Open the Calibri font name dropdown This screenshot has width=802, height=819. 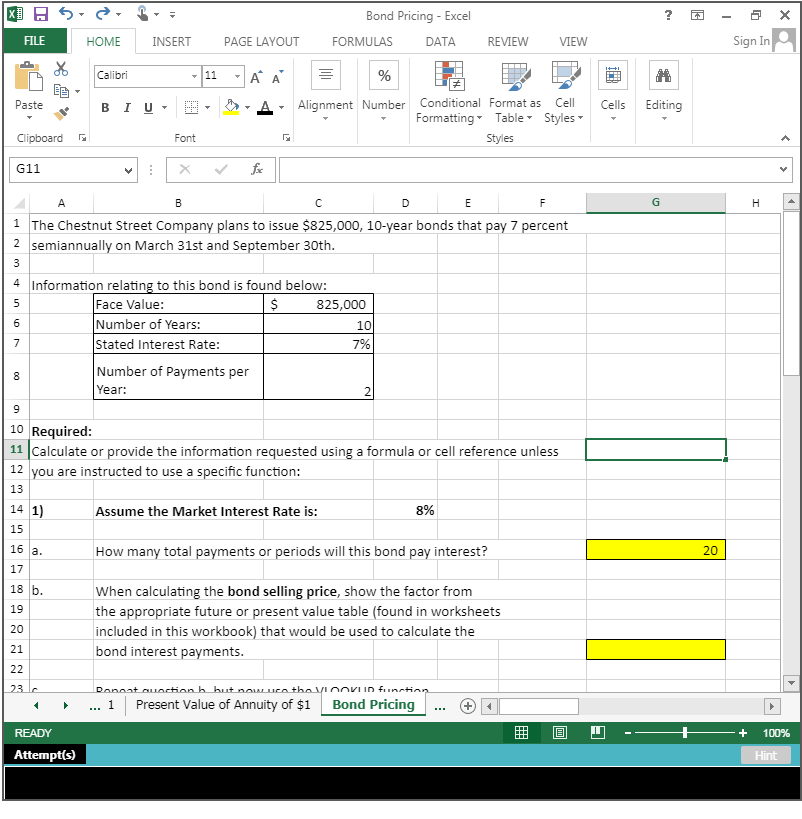click(x=194, y=76)
